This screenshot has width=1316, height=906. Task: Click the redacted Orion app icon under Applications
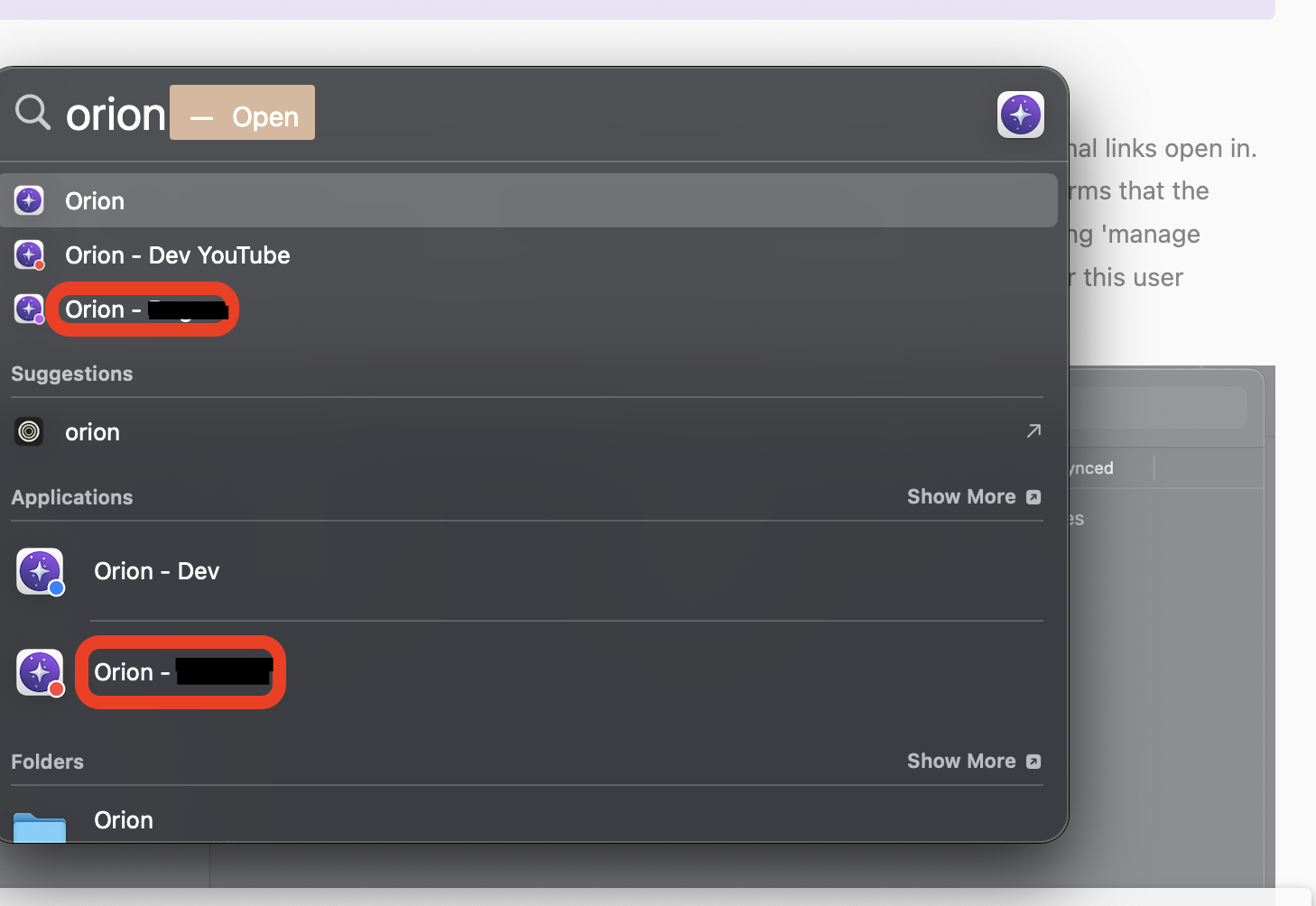tap(41, 673)
